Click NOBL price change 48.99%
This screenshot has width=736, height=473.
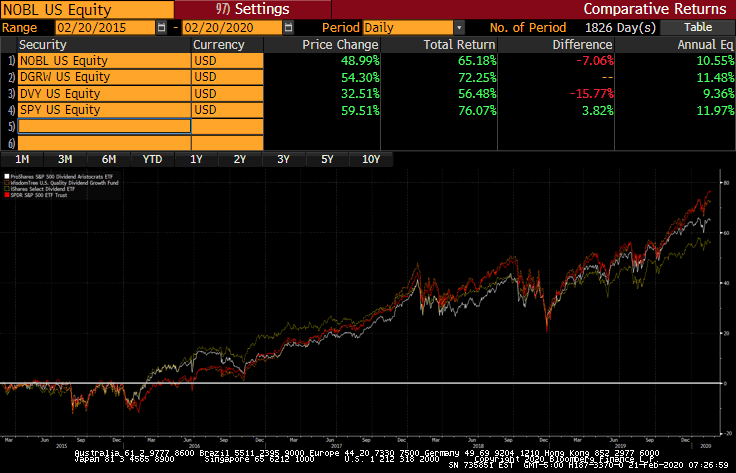point(360,61)
